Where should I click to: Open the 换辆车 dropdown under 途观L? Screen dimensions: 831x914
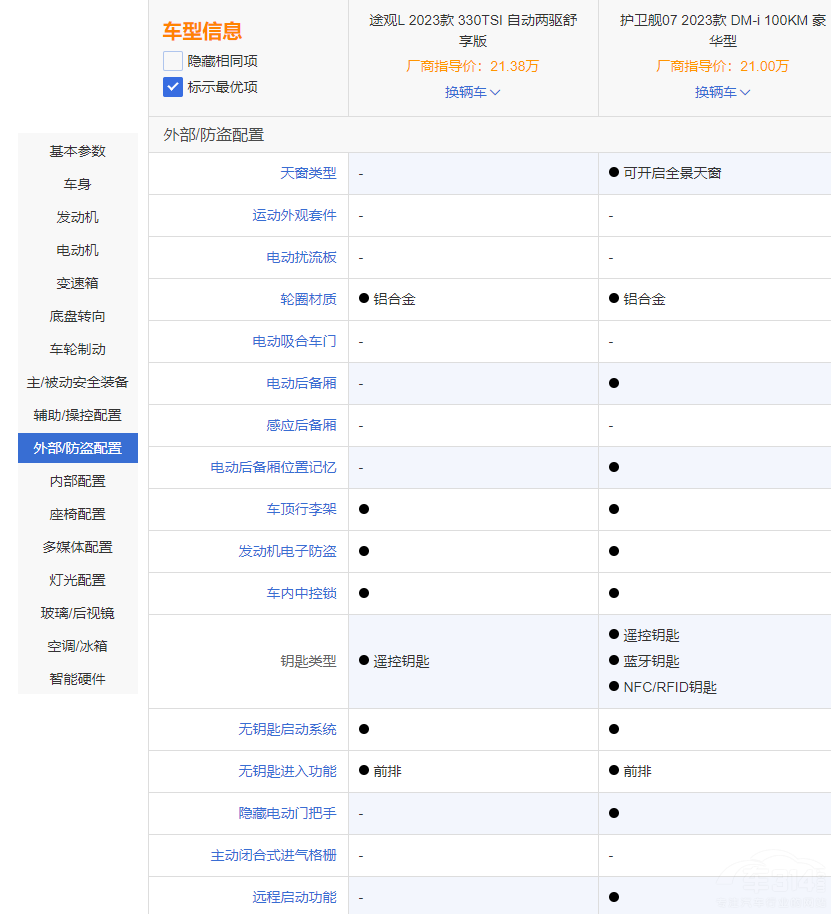click(471, 92)
